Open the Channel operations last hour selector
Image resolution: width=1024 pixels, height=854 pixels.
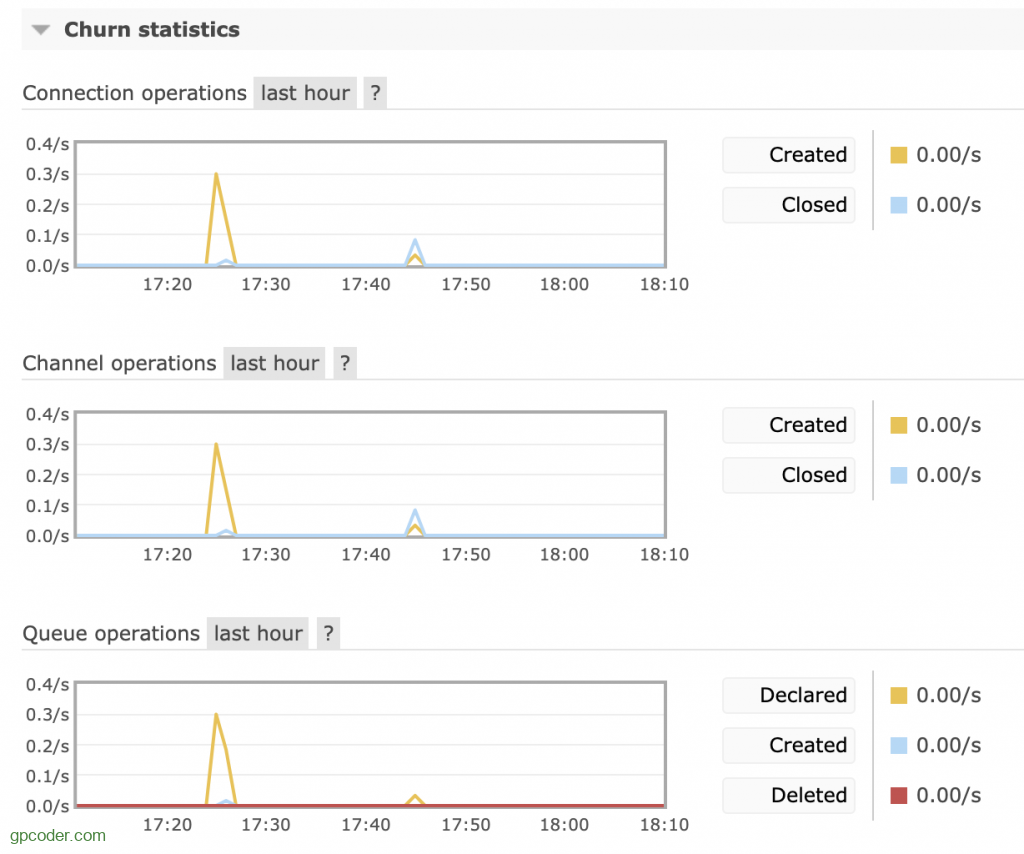274,362
